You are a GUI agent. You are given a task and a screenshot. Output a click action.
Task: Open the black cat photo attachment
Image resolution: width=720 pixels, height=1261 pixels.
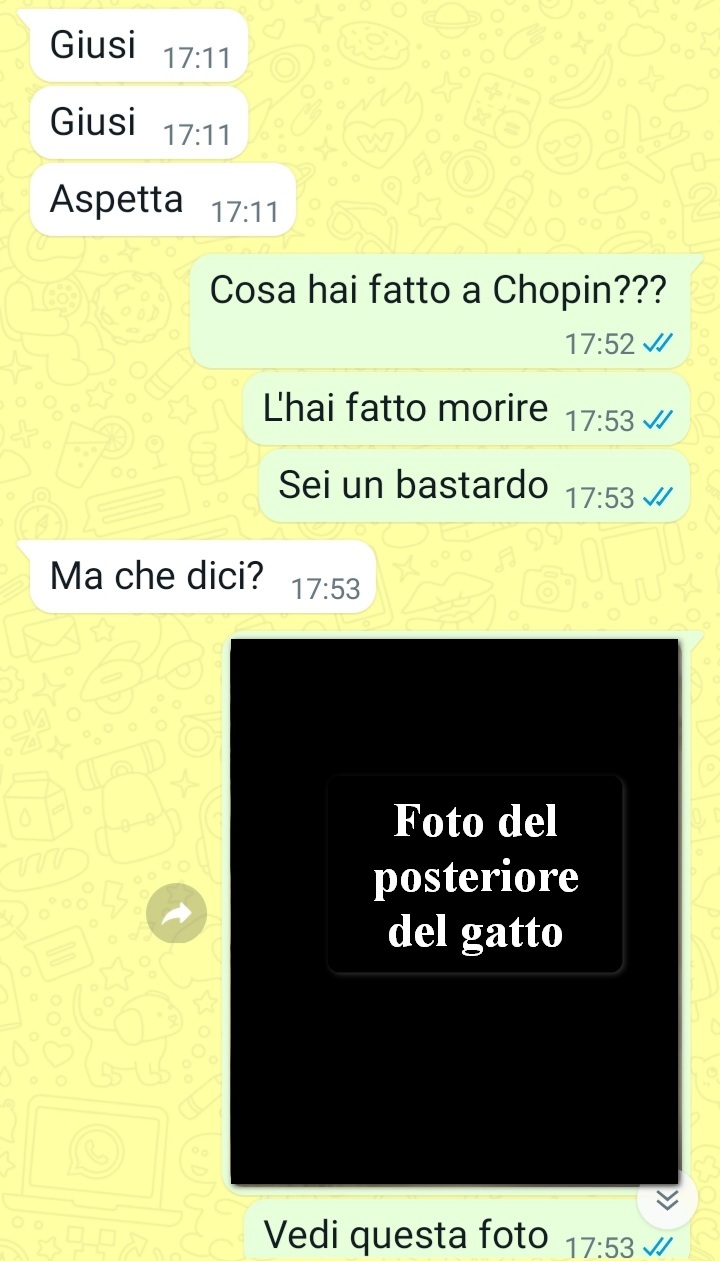(455, 911)
